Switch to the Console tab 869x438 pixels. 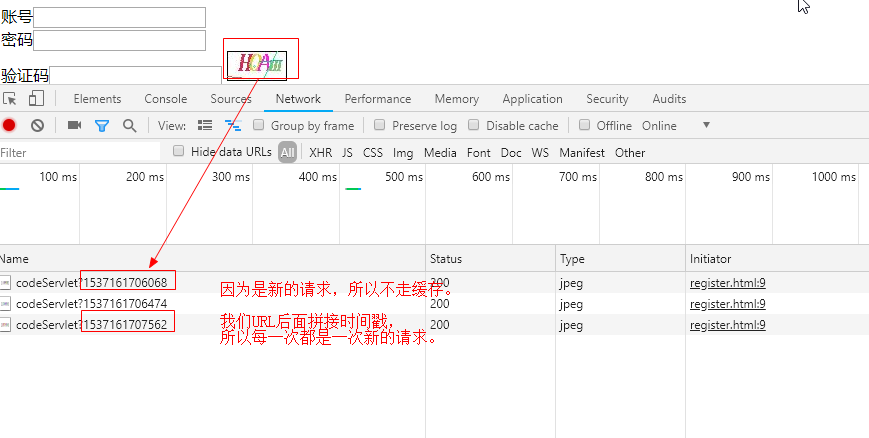pyautogui.click(x=166, y=99)
